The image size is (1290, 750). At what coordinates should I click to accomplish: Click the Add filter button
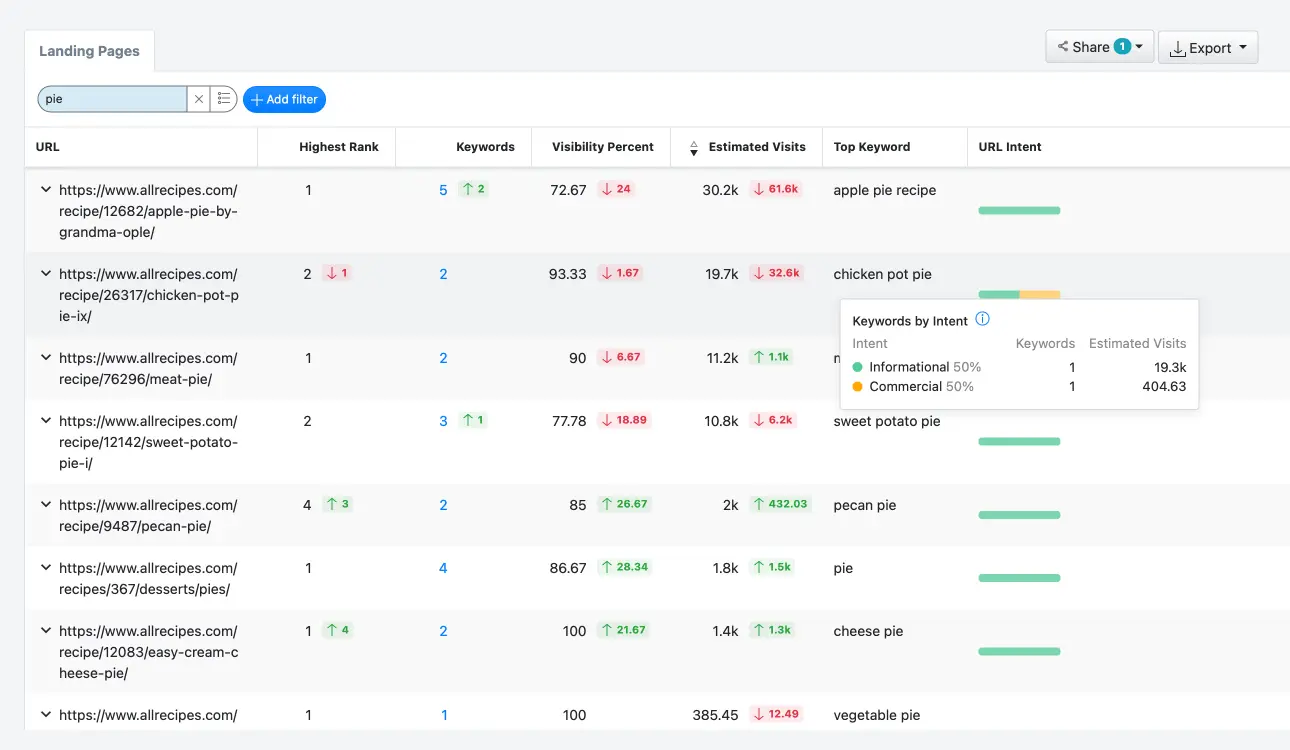pyautogui.click(x=284, y=99)
